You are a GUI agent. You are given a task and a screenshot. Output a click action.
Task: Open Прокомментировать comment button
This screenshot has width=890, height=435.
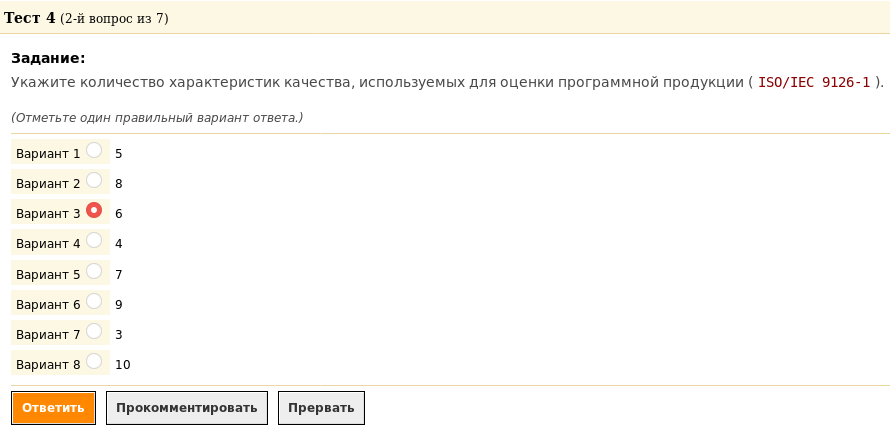187,408
